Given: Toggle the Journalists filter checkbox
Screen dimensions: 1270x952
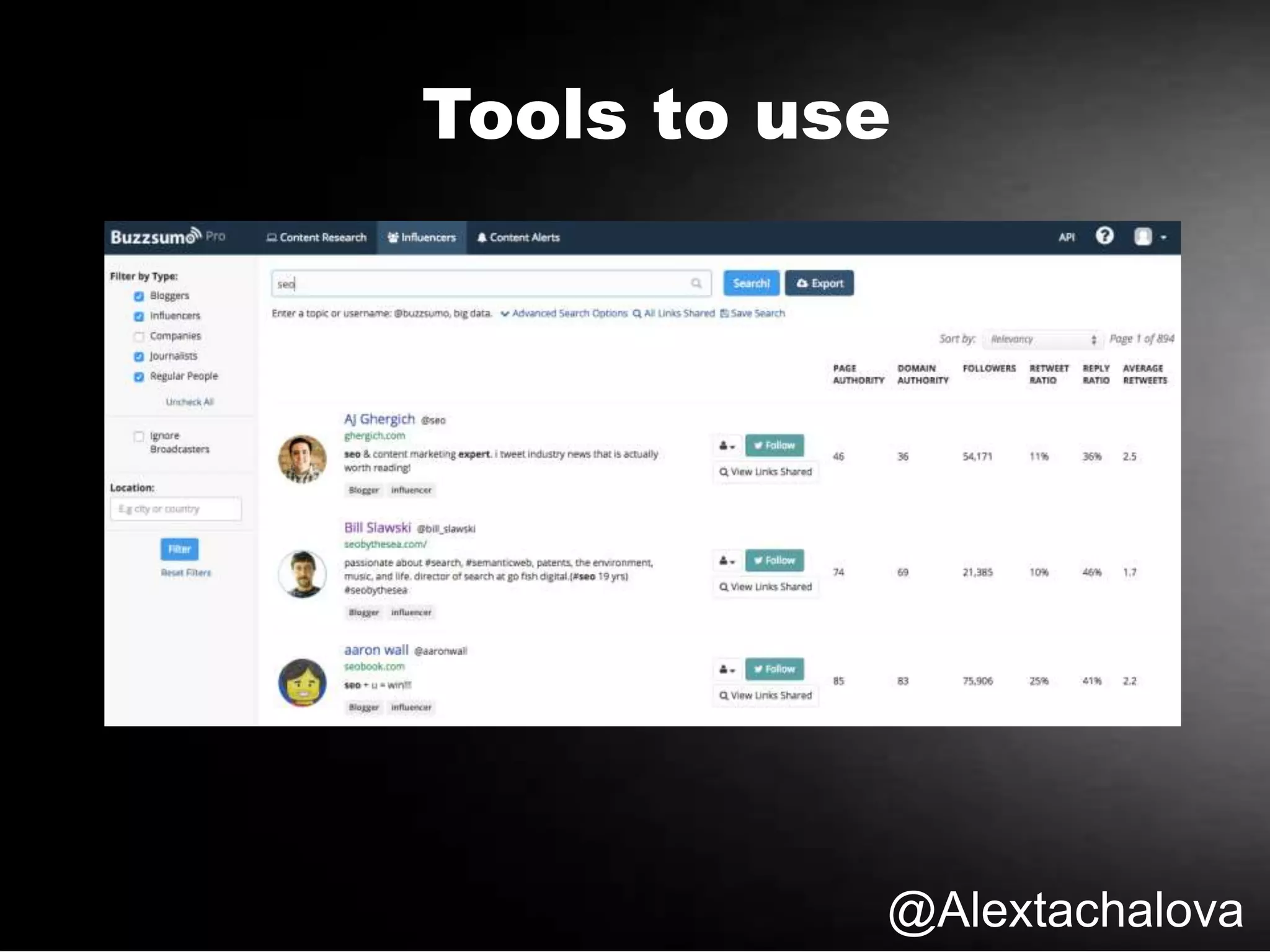Looking at the screenshot, I should [x=139, y=356].
